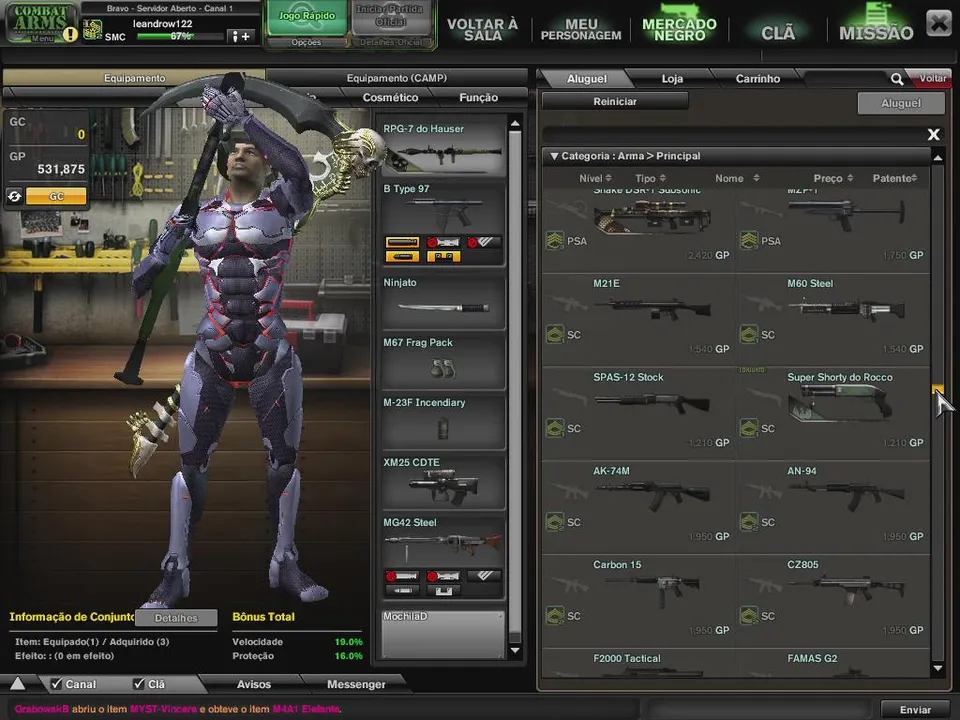Click the SC rank badge of Carbon 15
This screenshot has width=960, height=720.
point(555,615)
